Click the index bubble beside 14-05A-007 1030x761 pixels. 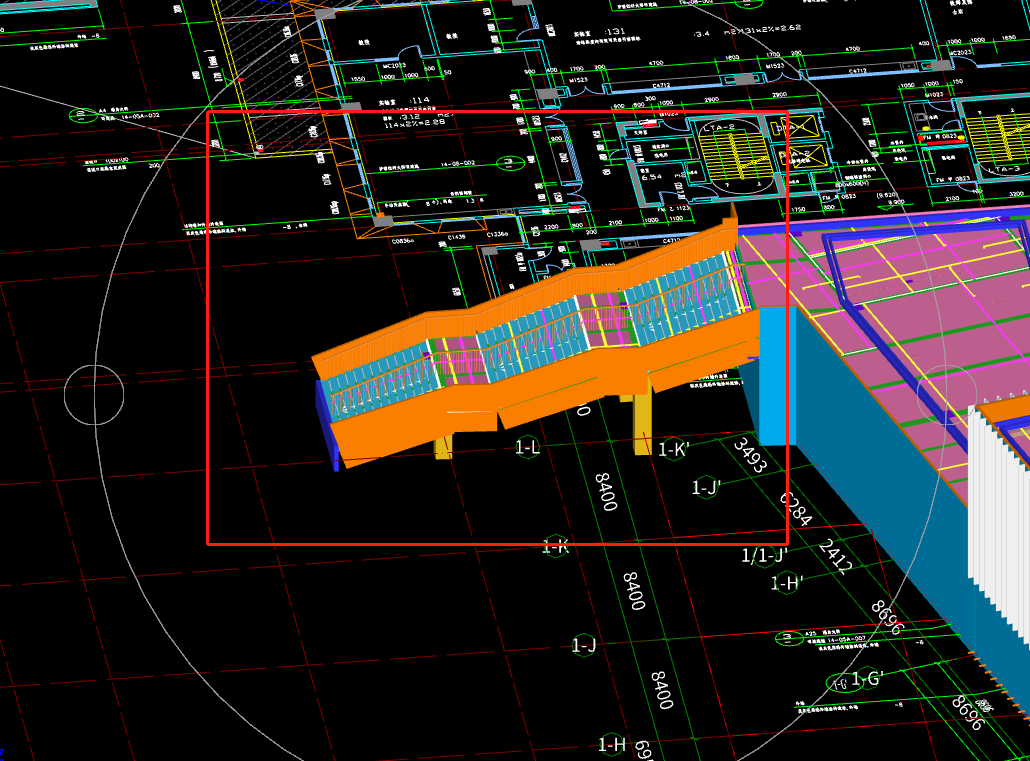point(789,637)
